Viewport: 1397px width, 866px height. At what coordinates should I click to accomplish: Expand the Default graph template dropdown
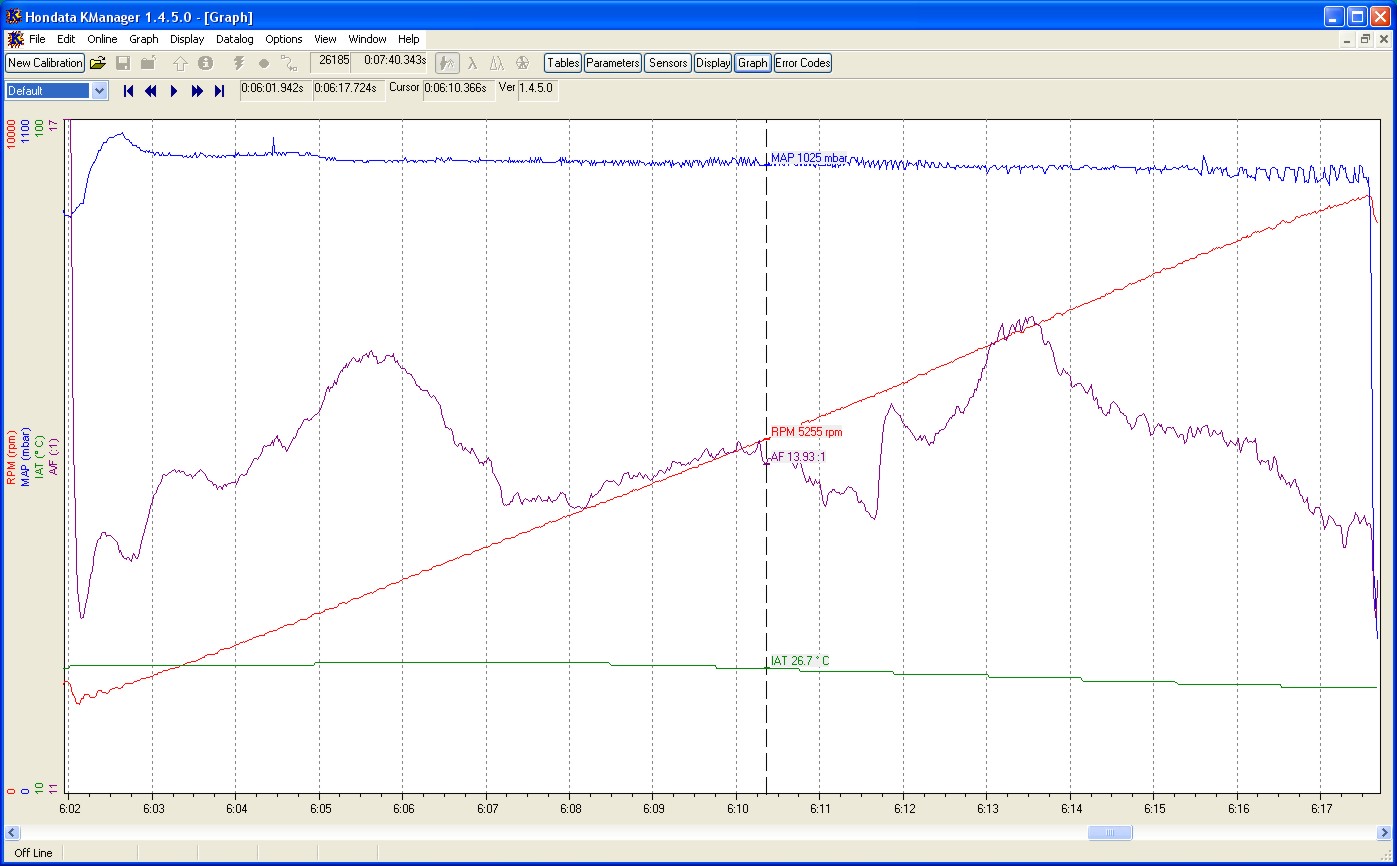(x=99, y=91)
